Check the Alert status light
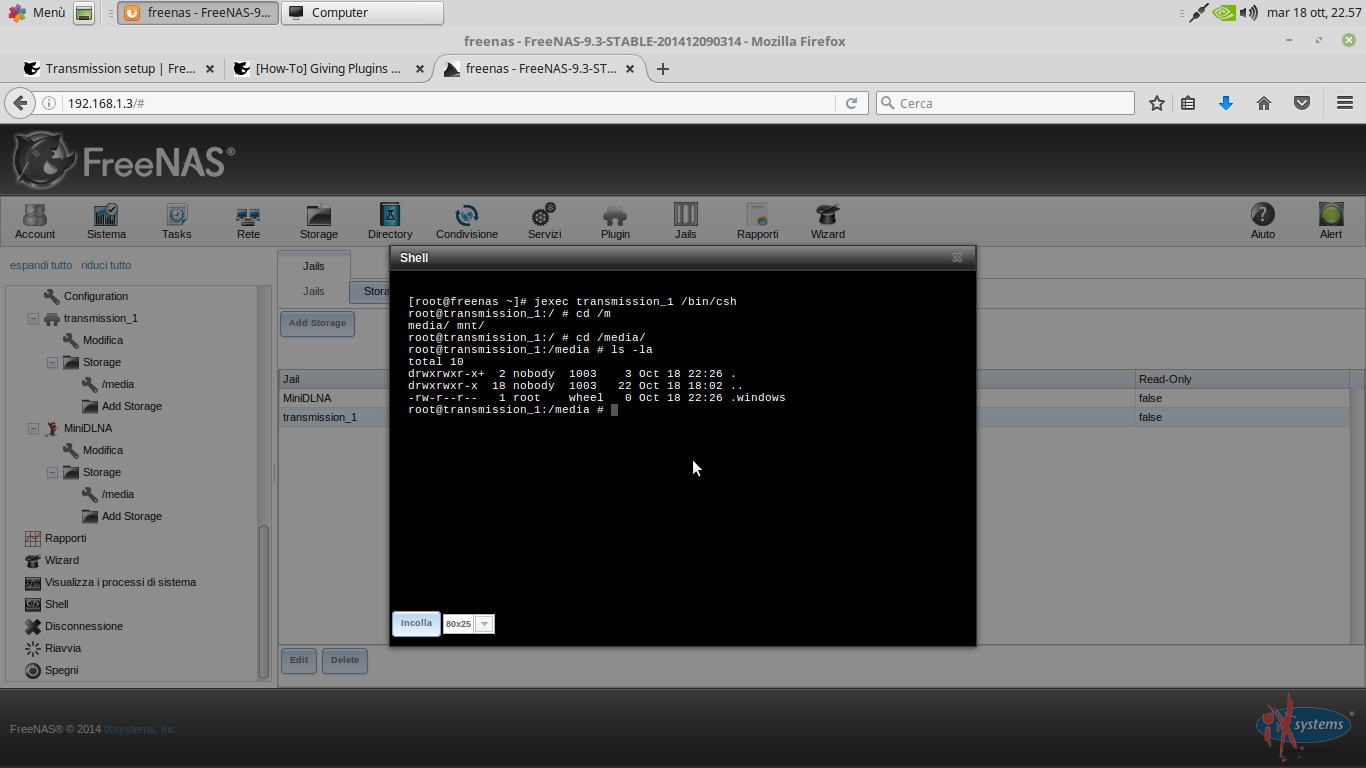 point(1331,221)
